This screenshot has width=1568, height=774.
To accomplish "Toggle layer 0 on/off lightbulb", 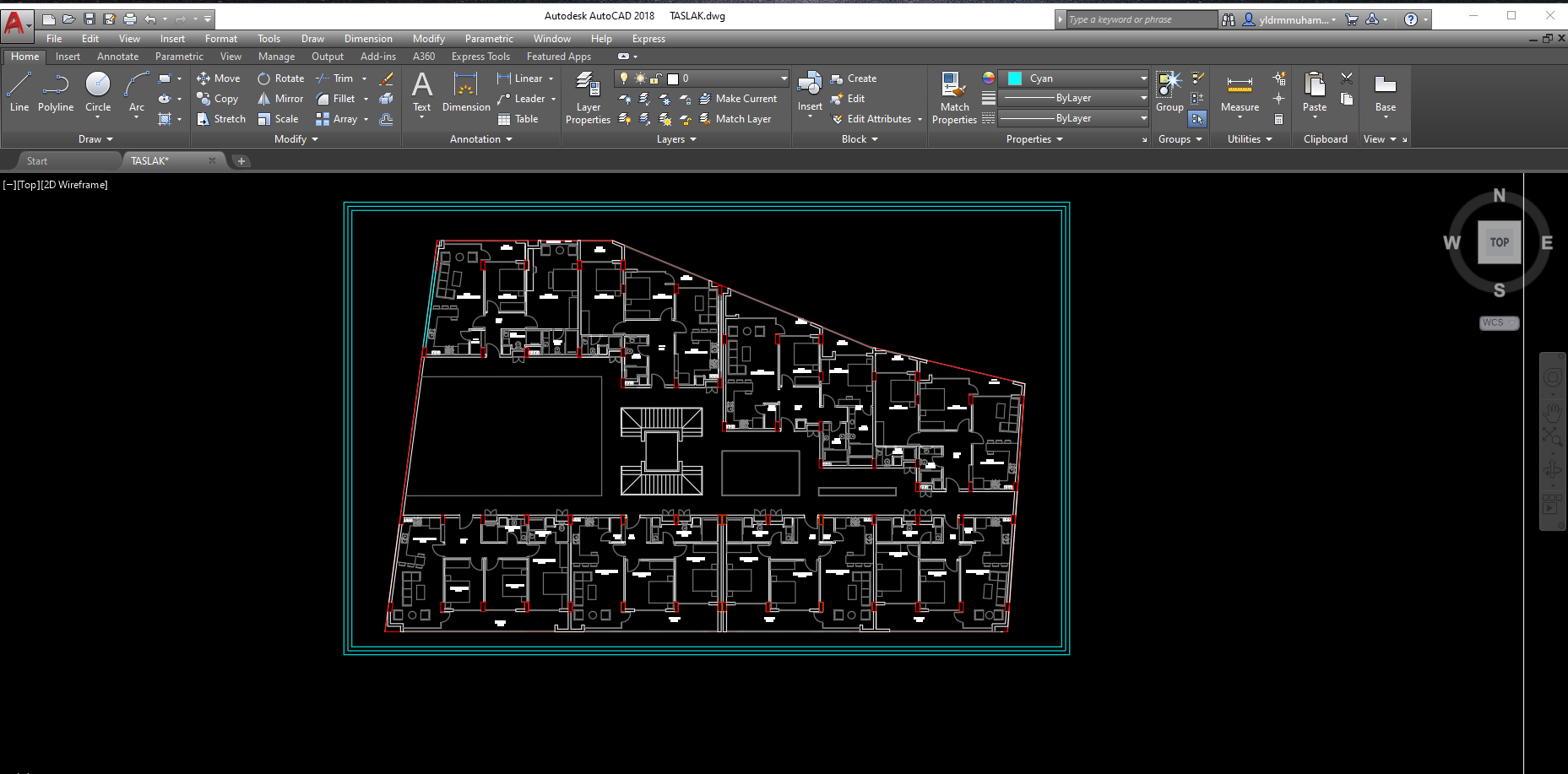I will point(624,78).
